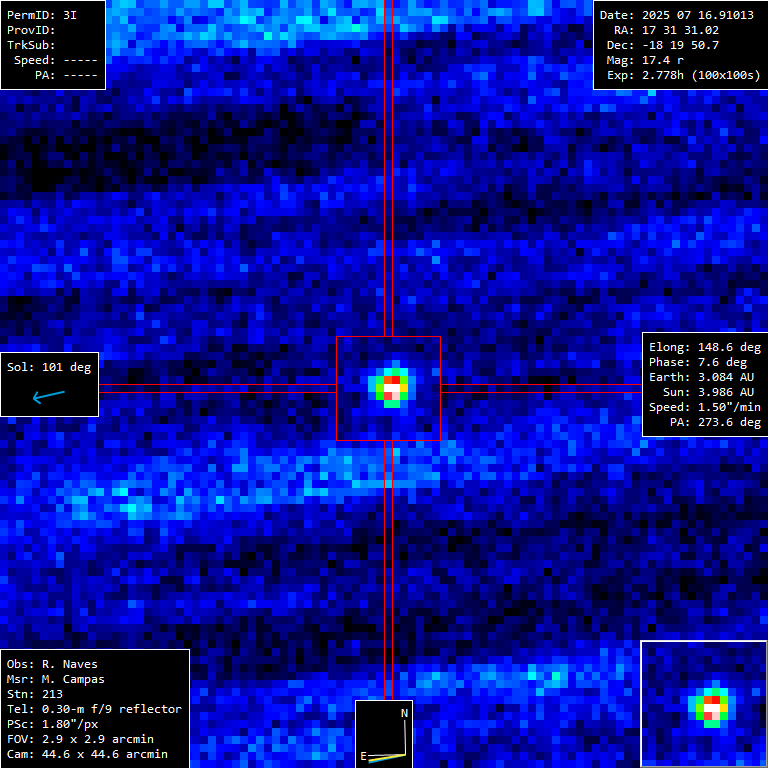The height and width of the screenshot is (768, 768).
Task: Click the 'Tel: 0.30-m f/9 reflector' line
Action: [94, 709]
